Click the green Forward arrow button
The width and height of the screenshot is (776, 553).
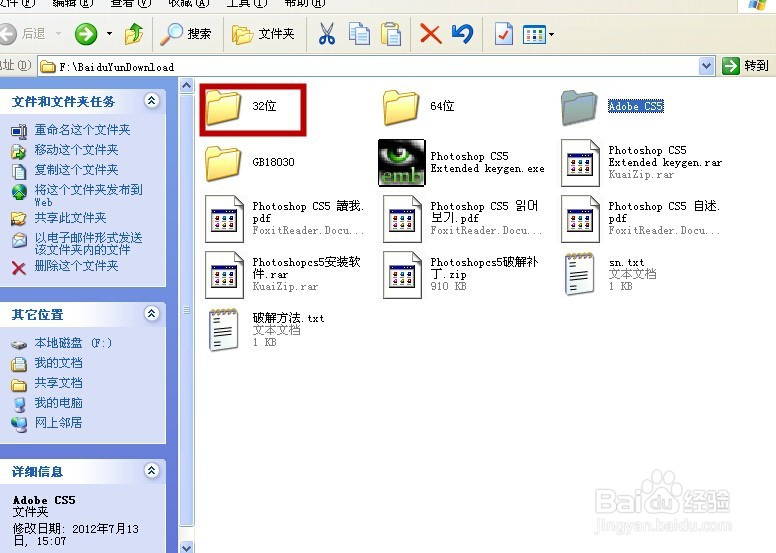coord(86,34)
